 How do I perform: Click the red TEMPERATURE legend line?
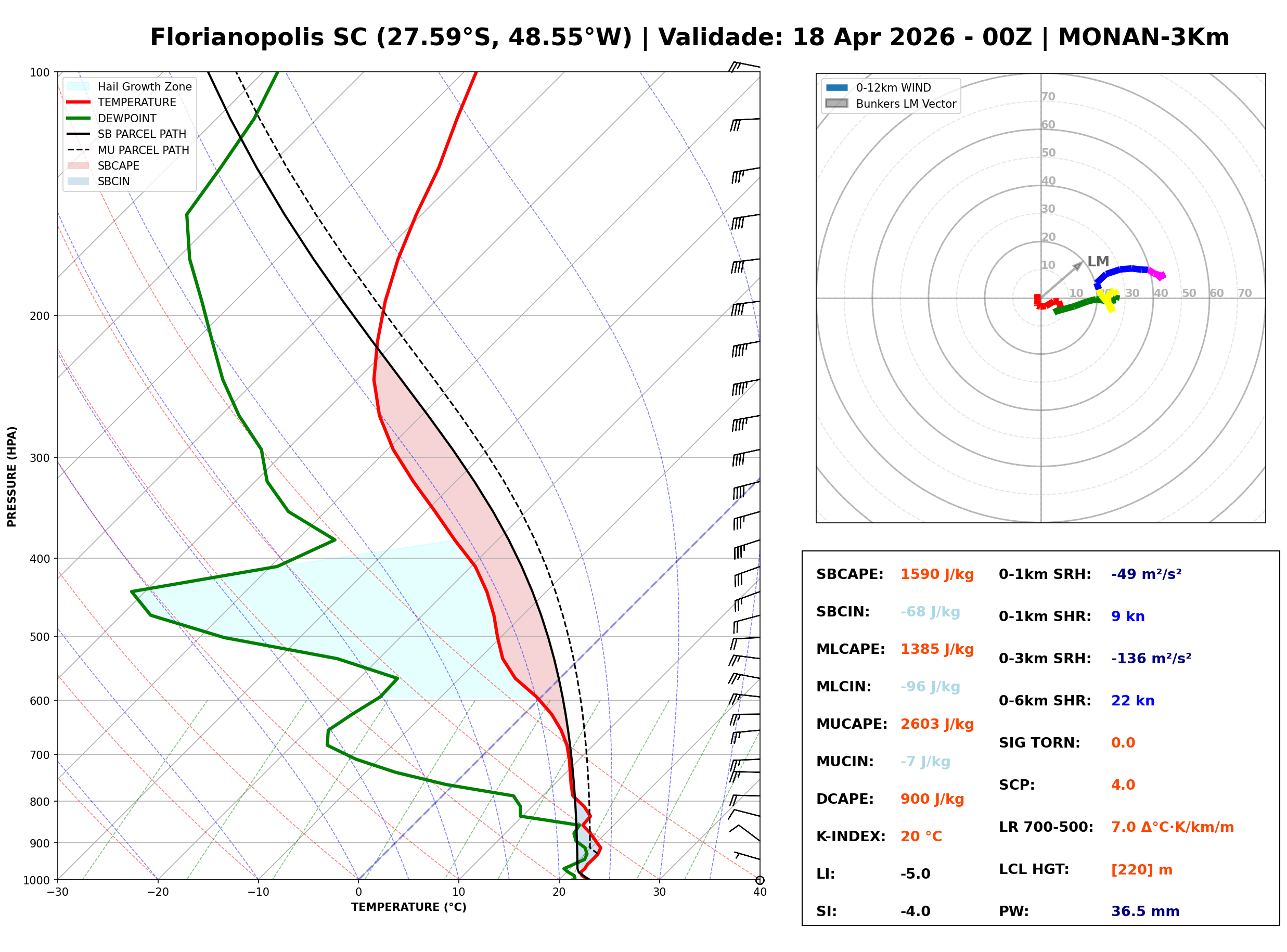79,102
